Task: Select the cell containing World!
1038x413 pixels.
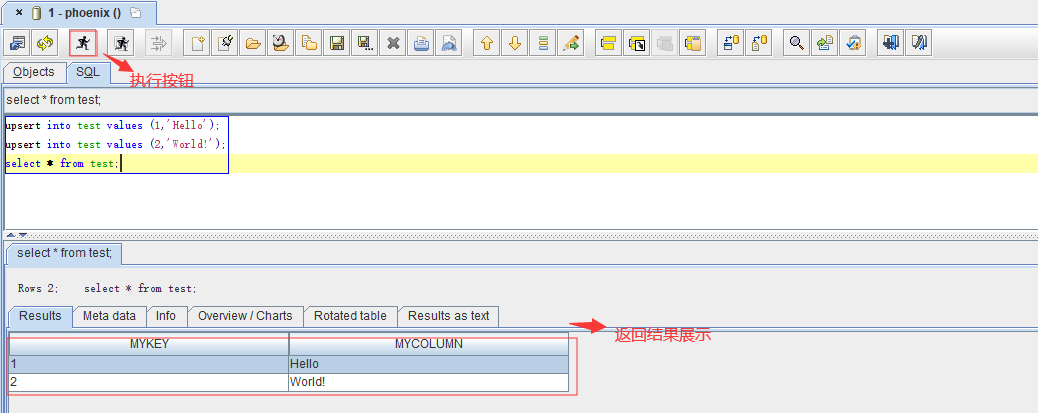Action: [x=429, y=382]
